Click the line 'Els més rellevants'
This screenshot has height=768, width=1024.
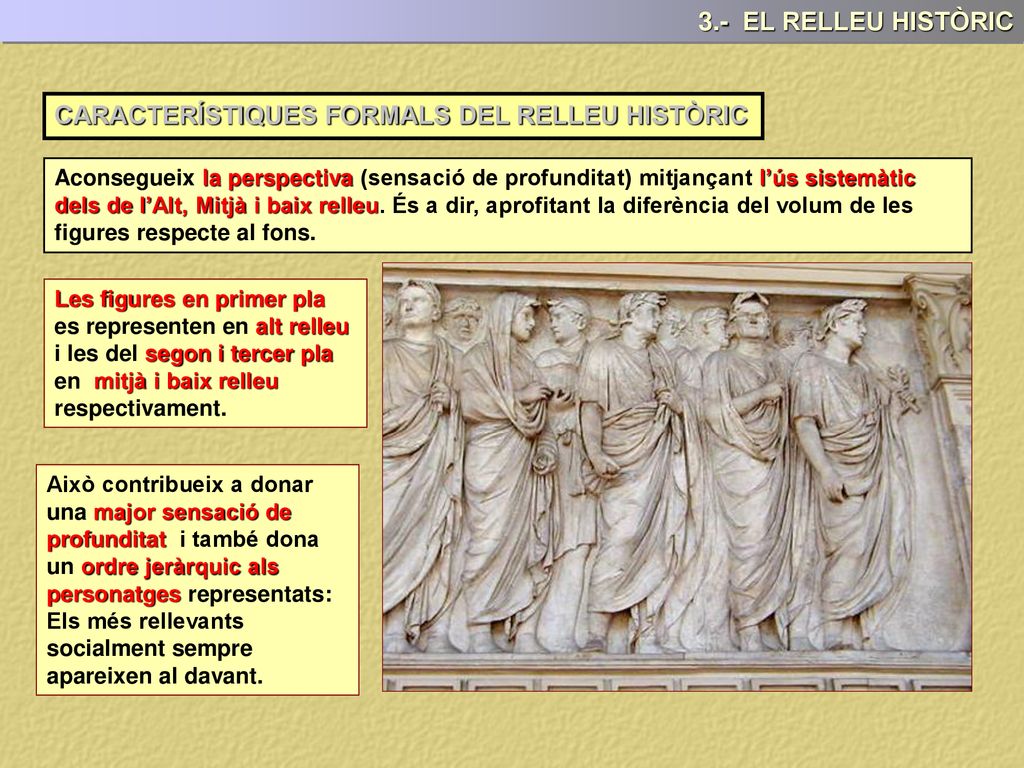145,621
